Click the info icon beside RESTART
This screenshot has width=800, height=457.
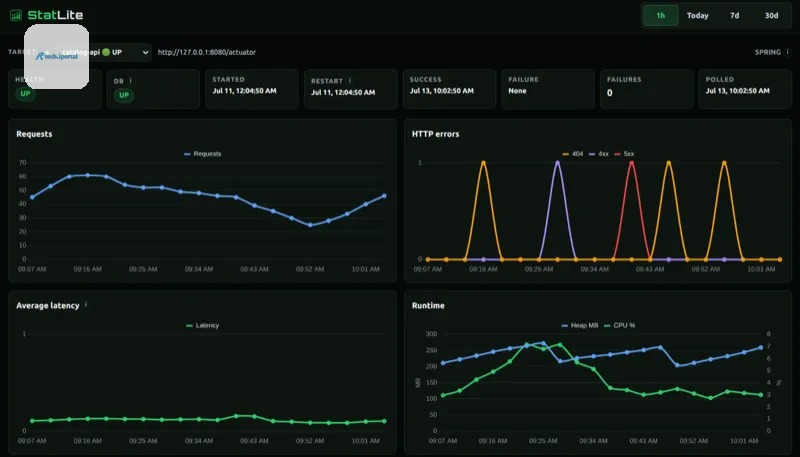click(x=349, y=81)
